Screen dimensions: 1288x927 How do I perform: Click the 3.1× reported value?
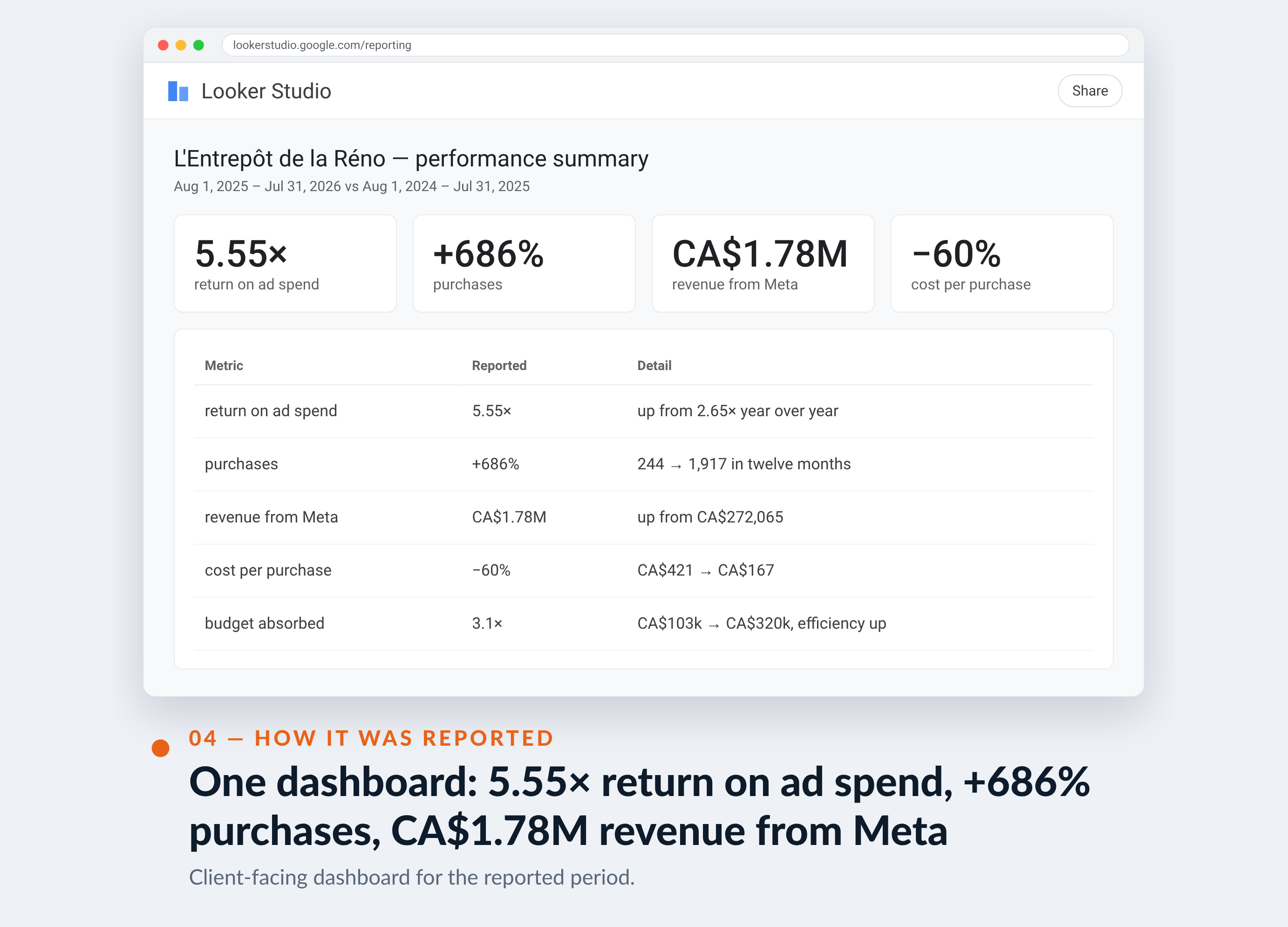[x=487, y=624]
